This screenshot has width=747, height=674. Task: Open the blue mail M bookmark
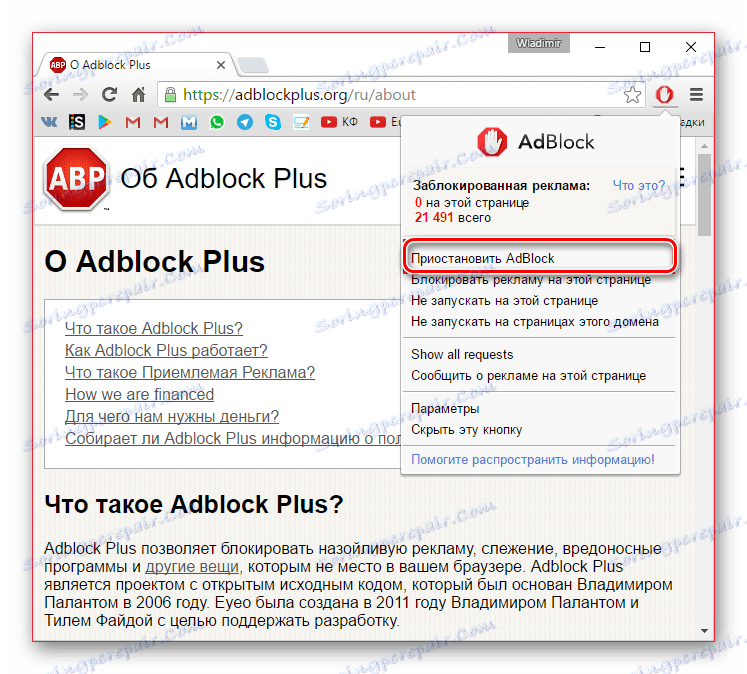189,122
